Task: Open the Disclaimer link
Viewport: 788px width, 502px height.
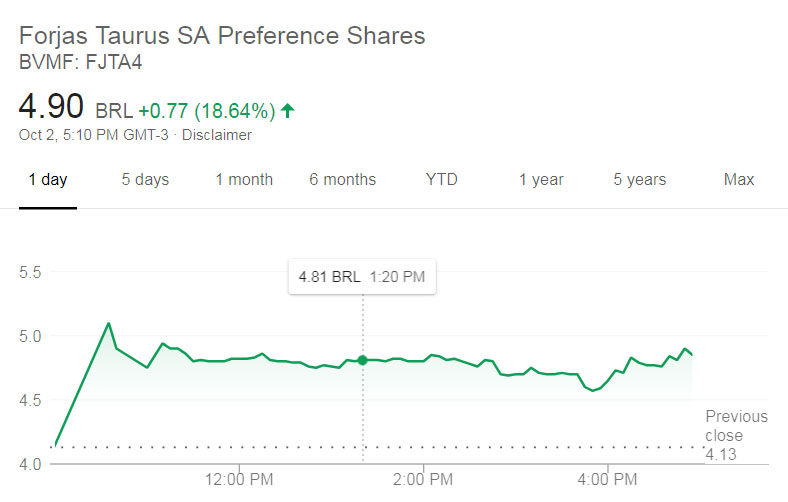Action: 217,135
